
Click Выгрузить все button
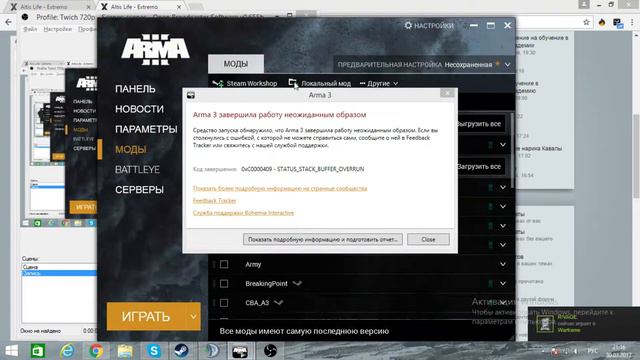(481, 124)
